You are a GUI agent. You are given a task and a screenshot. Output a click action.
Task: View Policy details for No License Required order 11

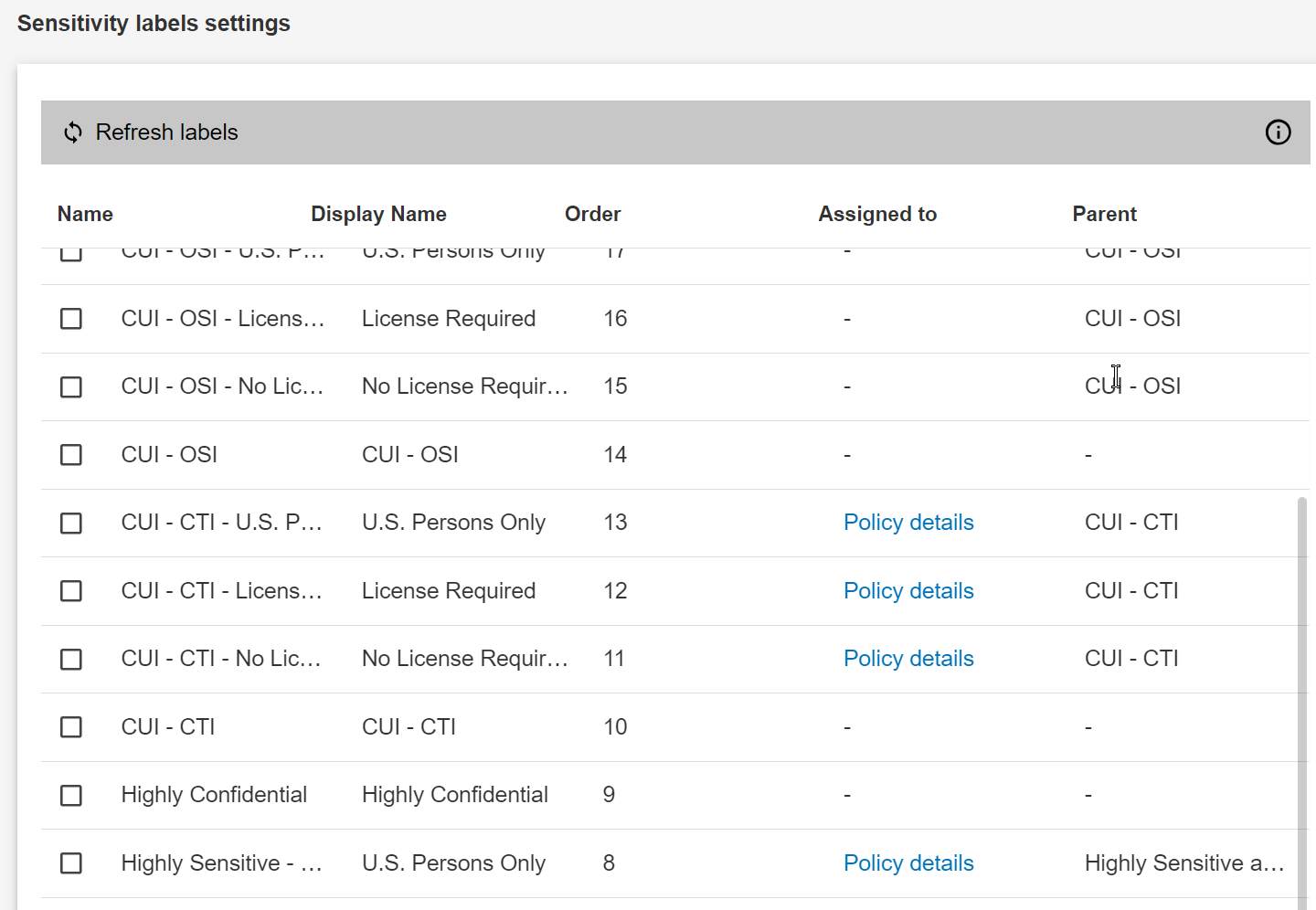pos(908,658)
